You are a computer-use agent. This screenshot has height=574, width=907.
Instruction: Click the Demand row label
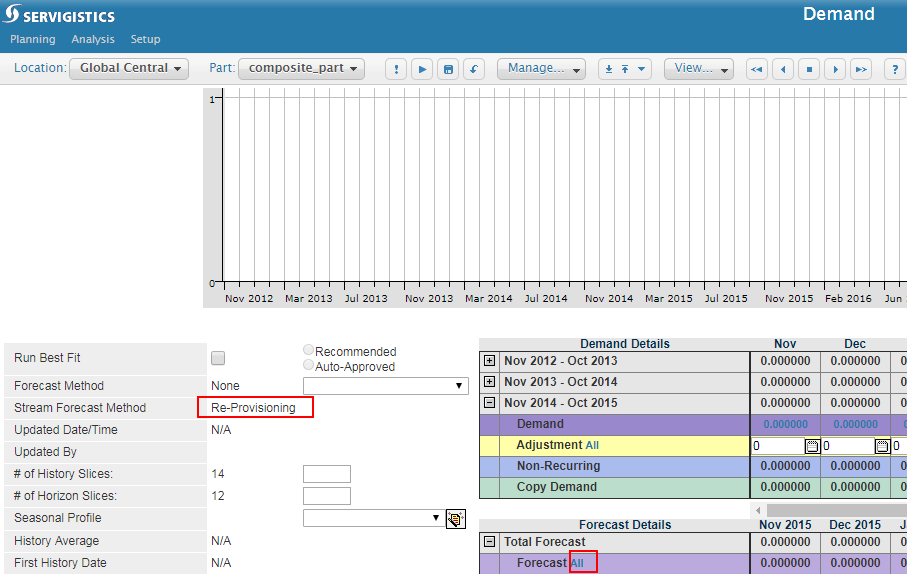540,424
